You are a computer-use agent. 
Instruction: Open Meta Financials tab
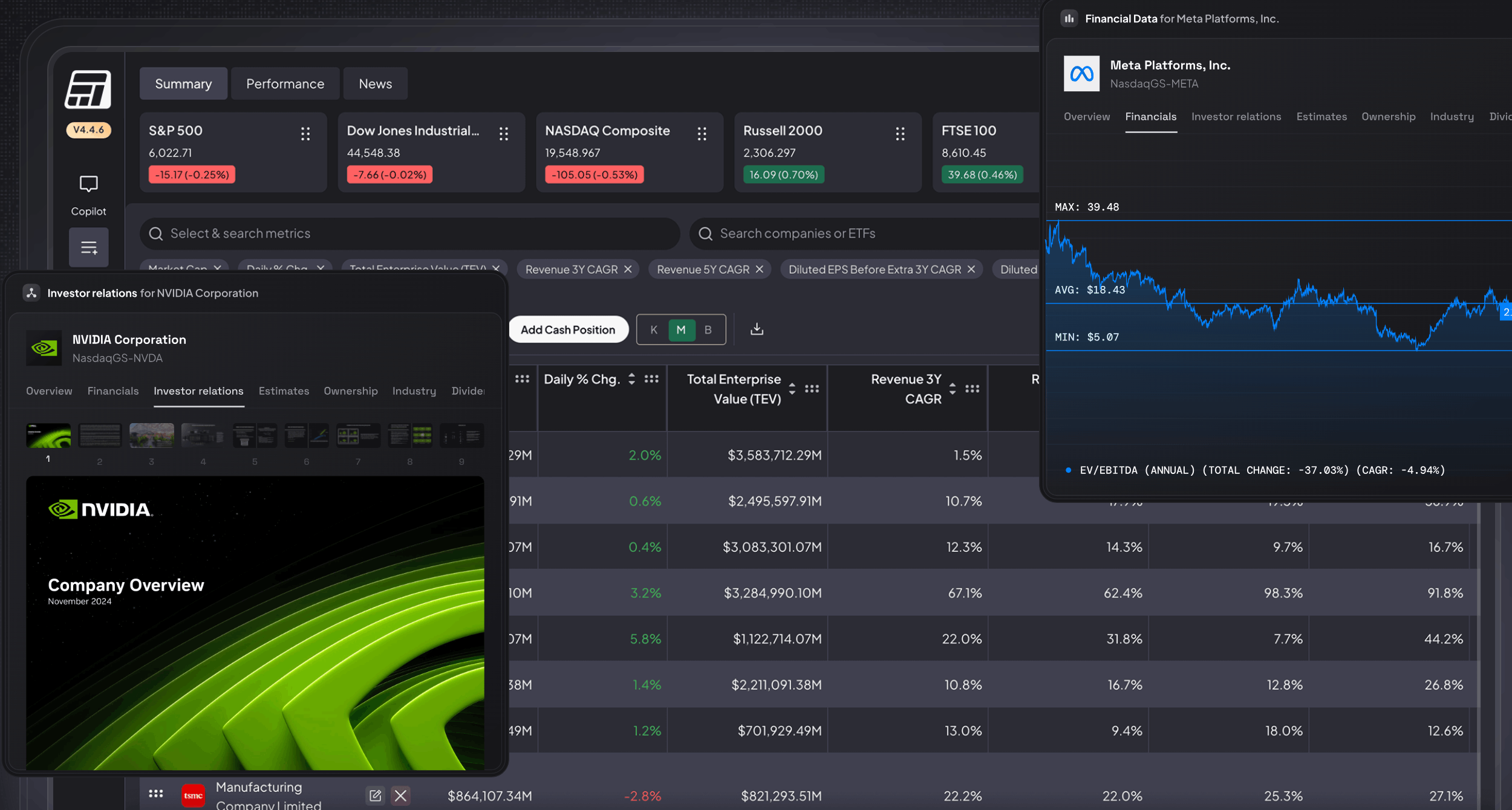[1150, 117]
